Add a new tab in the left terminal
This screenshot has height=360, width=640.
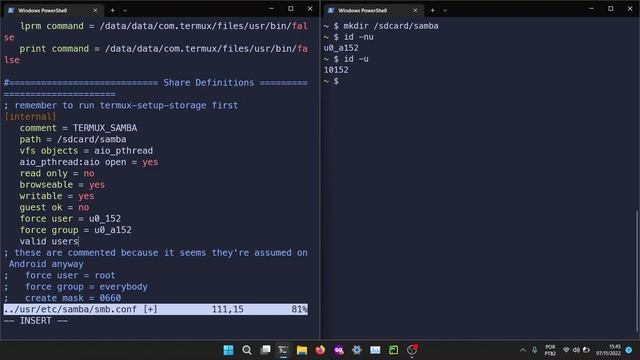(x=112, y=10)
